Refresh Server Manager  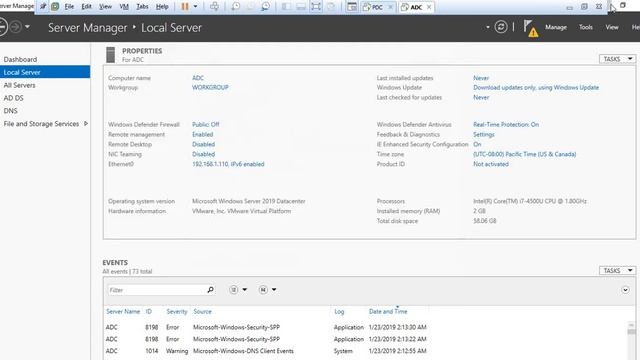(x=501, y=27)
